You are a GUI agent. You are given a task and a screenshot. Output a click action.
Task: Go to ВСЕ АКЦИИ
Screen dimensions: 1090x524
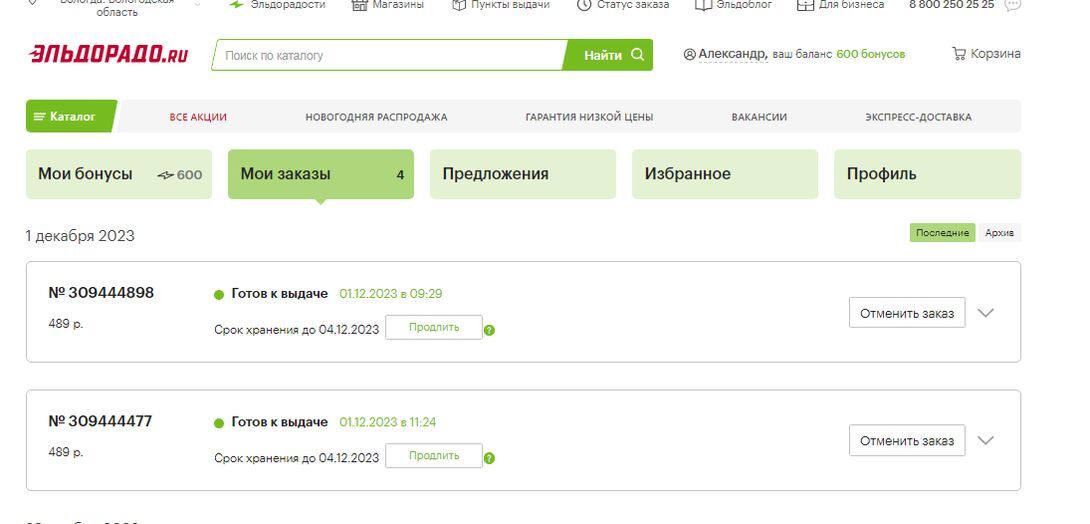[198, 117]
